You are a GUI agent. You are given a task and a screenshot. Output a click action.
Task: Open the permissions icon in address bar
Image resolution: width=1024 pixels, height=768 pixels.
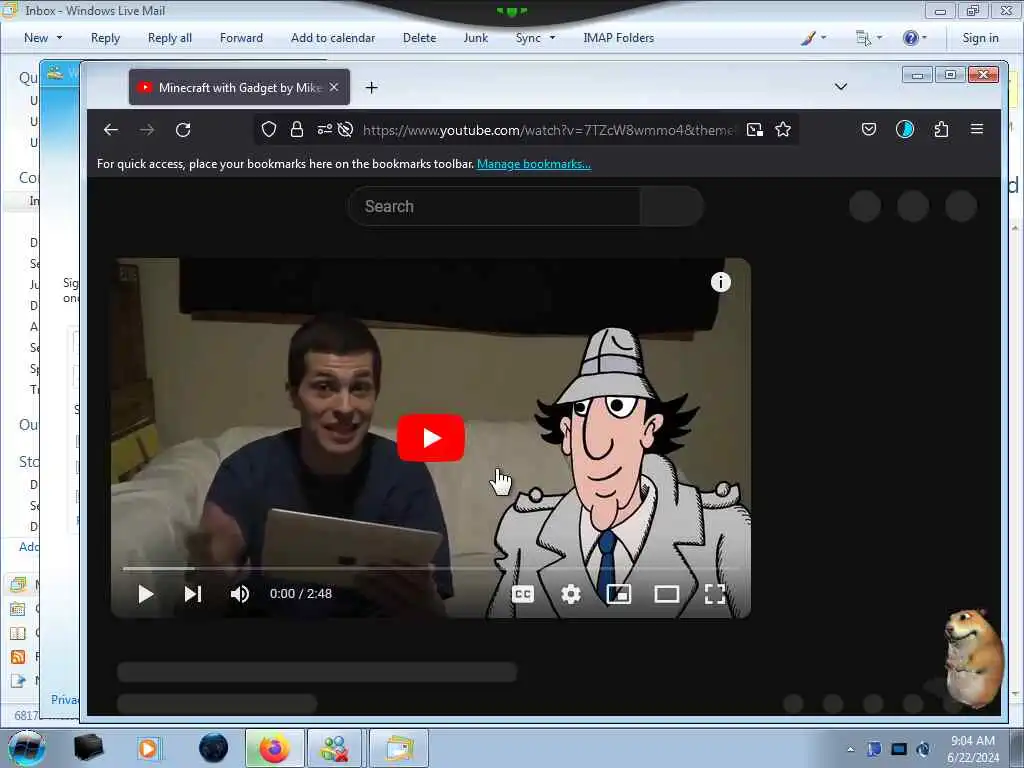(x=325, y=129)
